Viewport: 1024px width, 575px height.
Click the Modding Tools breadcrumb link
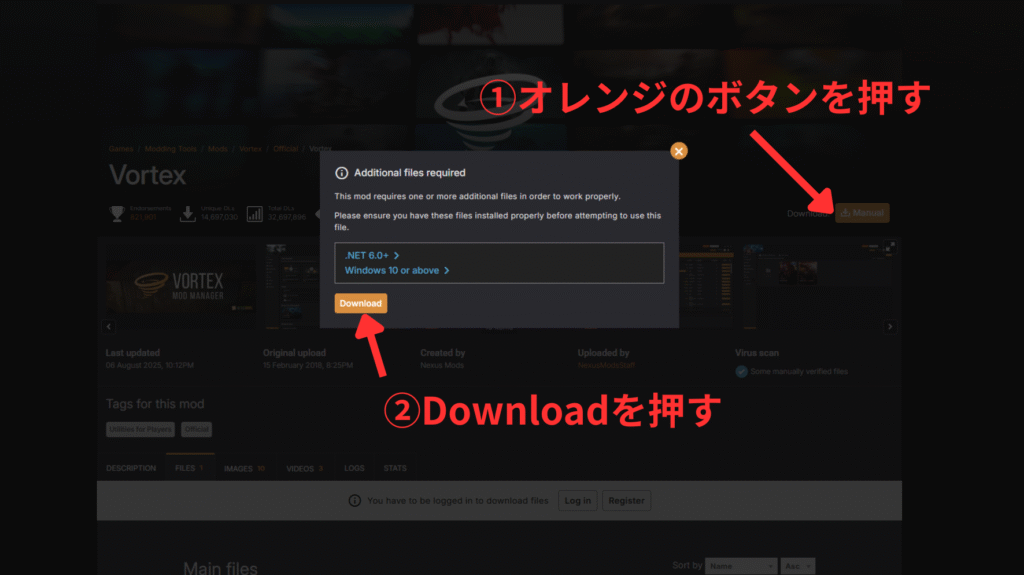[x=170, y=149]
